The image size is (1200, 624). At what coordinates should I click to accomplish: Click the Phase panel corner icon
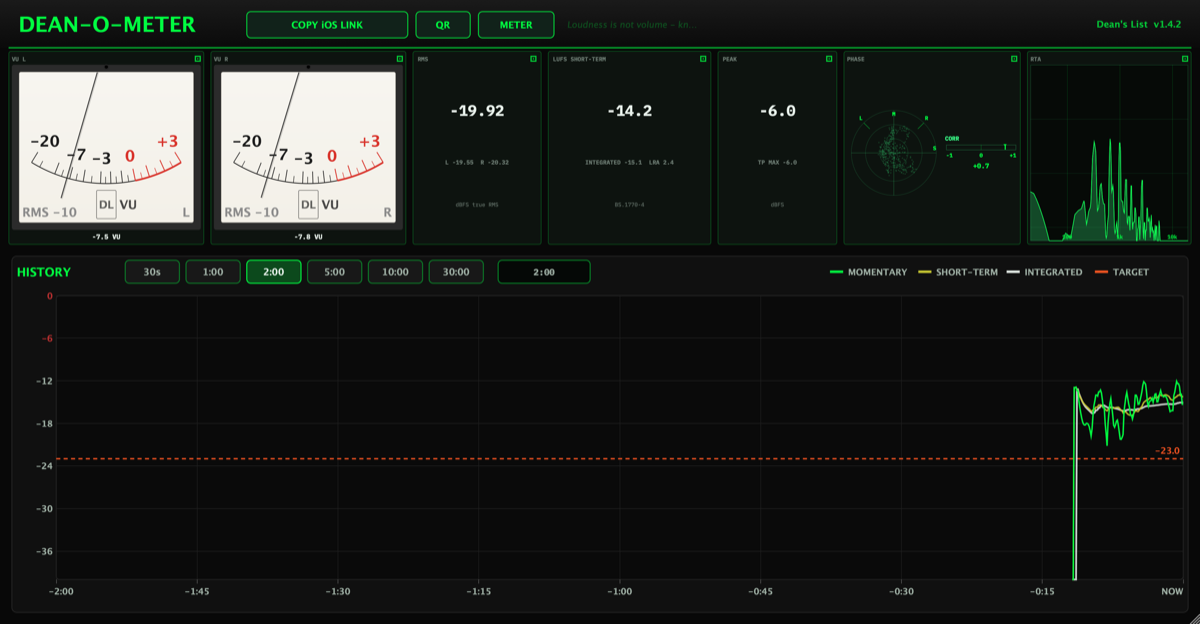1014,59
